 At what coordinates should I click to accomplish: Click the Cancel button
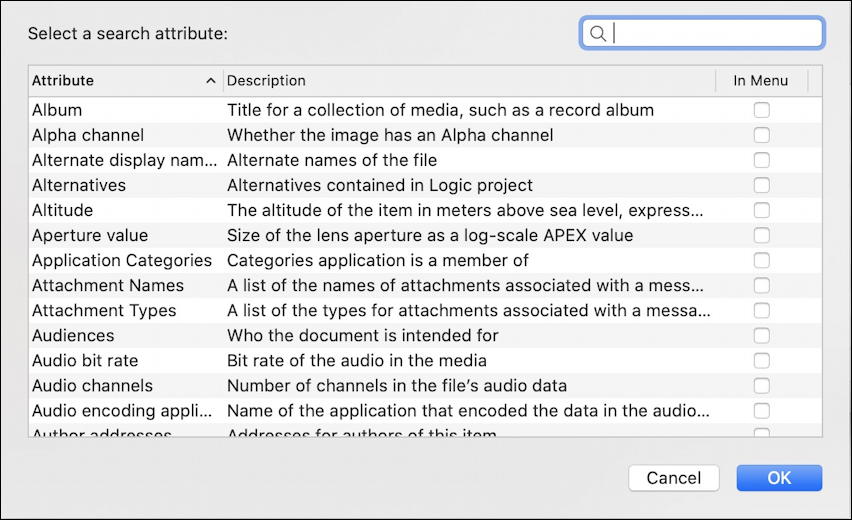point(674,478)
